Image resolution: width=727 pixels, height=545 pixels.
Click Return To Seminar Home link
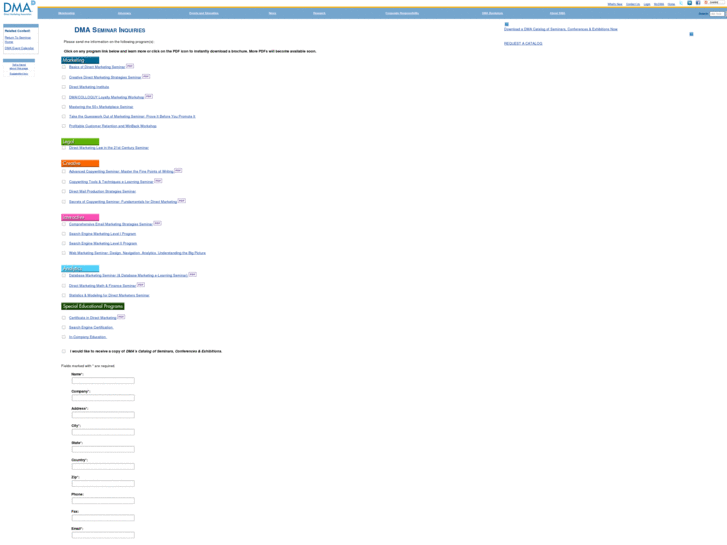point(18,39)
